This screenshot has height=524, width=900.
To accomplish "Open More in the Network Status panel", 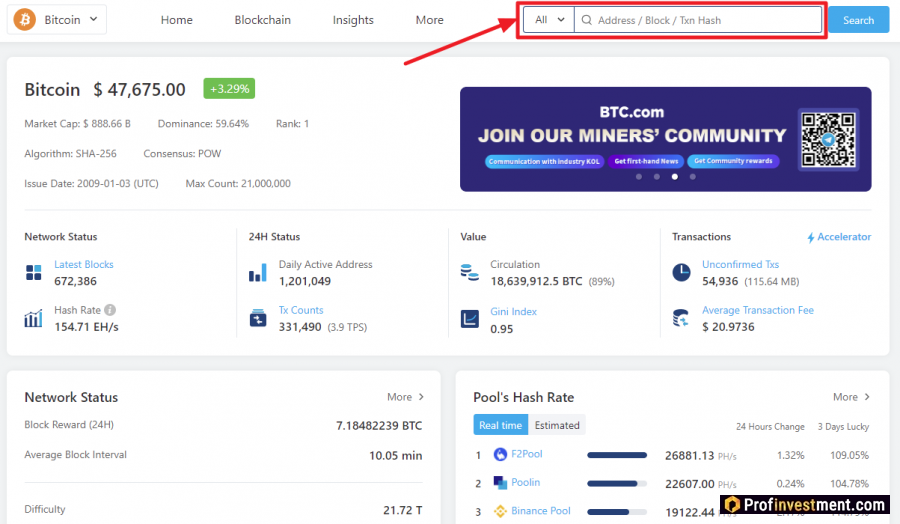I will [x=405, y=397].
